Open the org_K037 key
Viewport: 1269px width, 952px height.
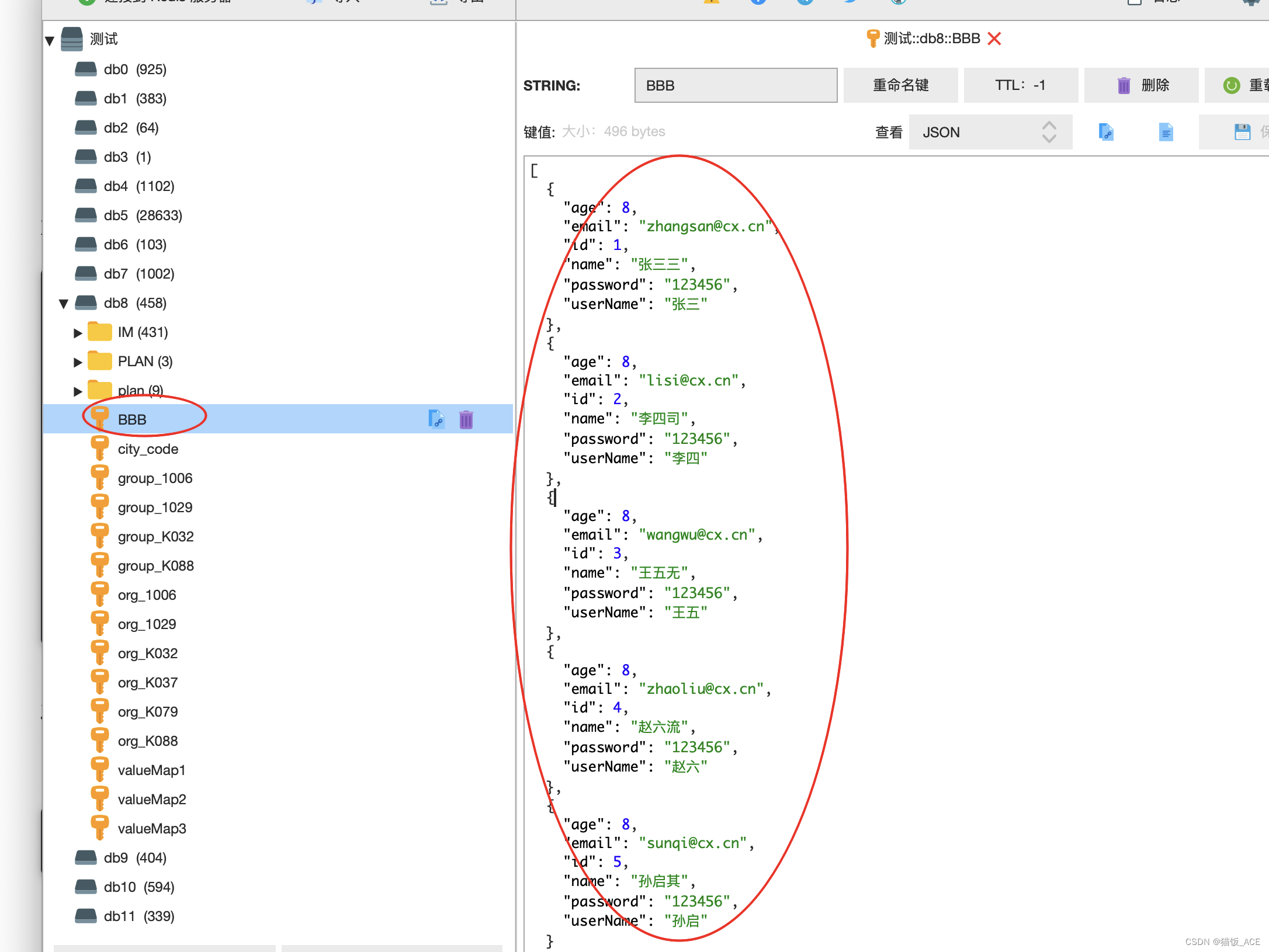point(148,683)
